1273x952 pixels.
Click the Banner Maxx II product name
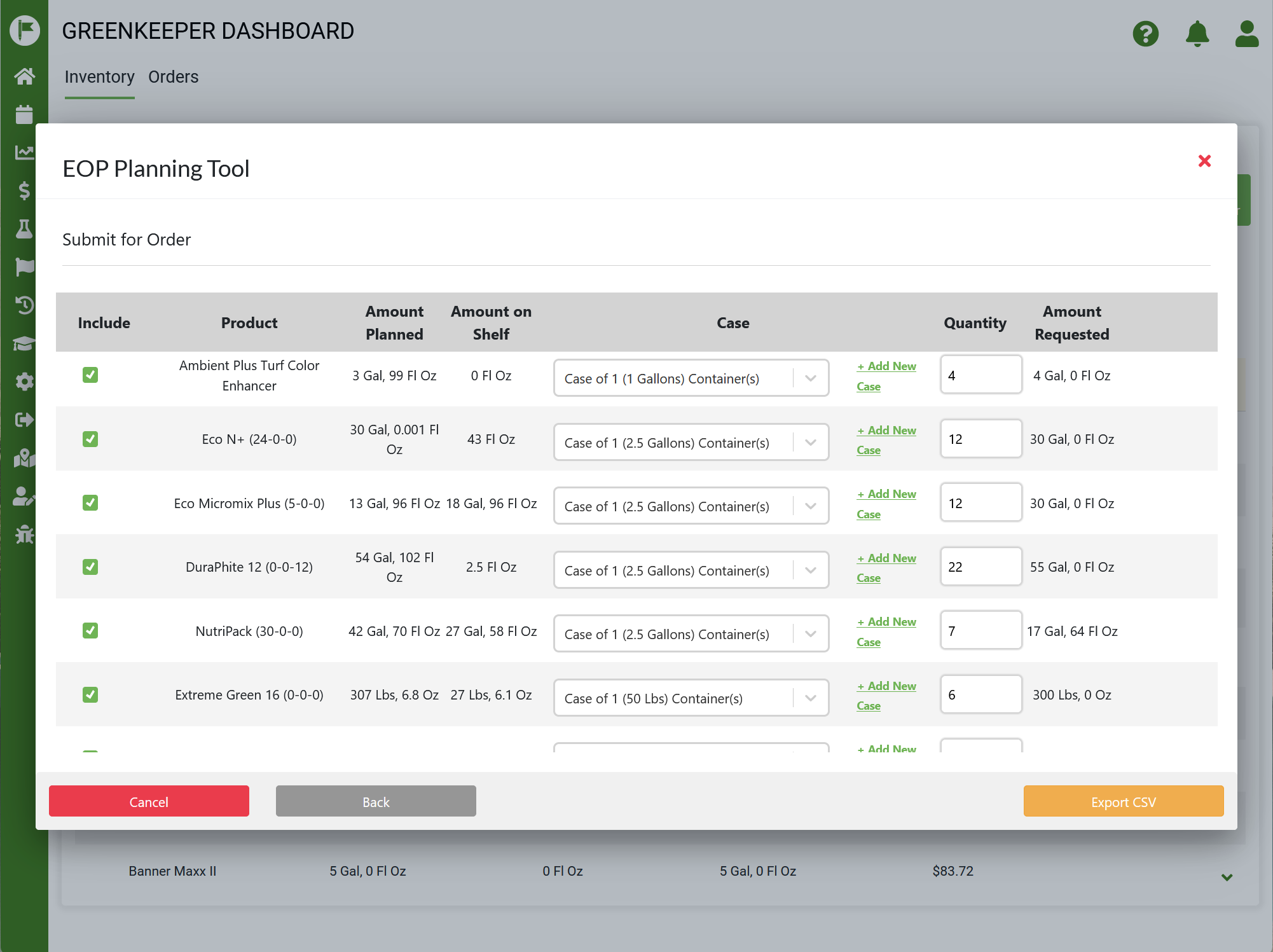click(172, 871)
